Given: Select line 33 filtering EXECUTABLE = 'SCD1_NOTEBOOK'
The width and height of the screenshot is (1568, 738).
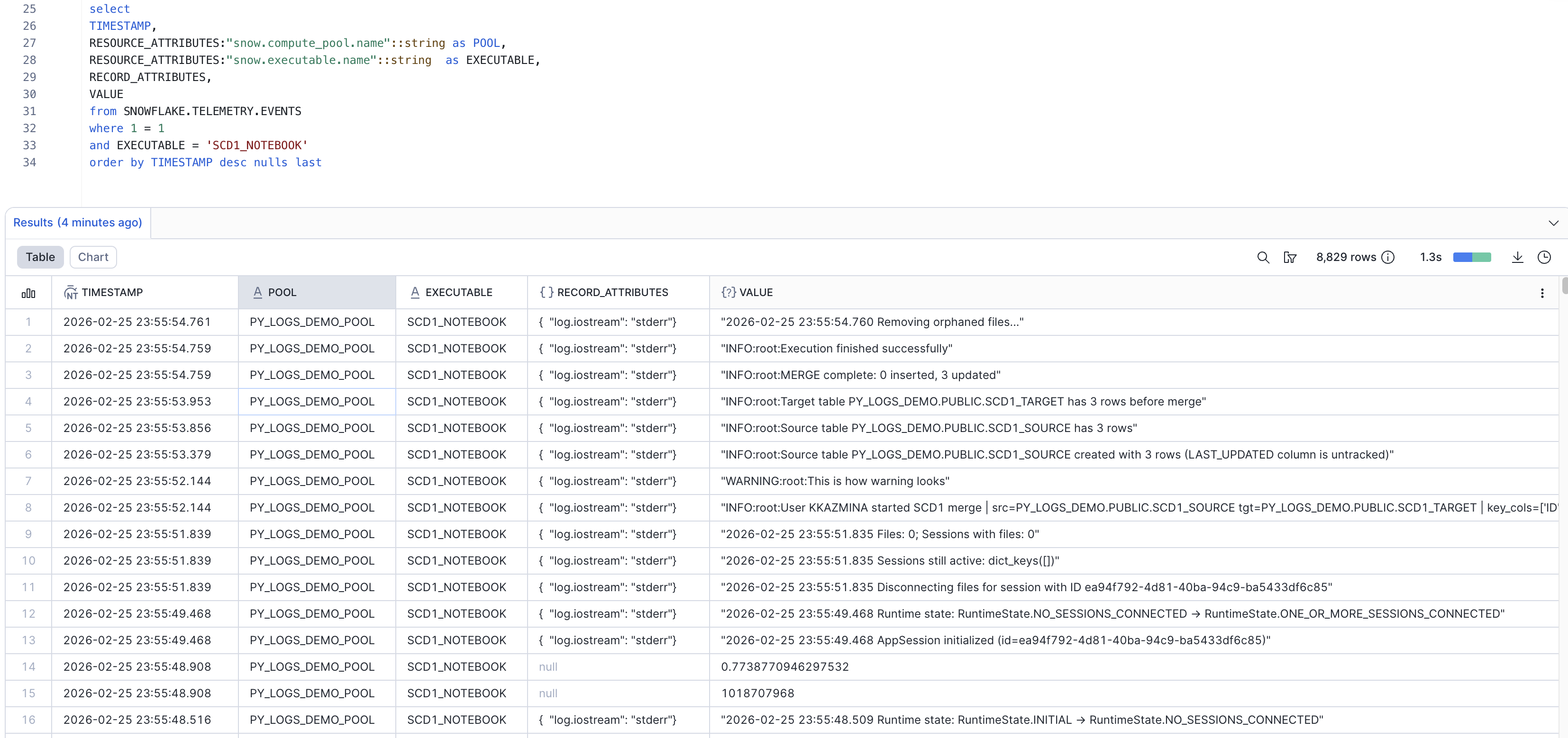Looking at the screenshot, I should pyautogui.click(x=198, y=145).
